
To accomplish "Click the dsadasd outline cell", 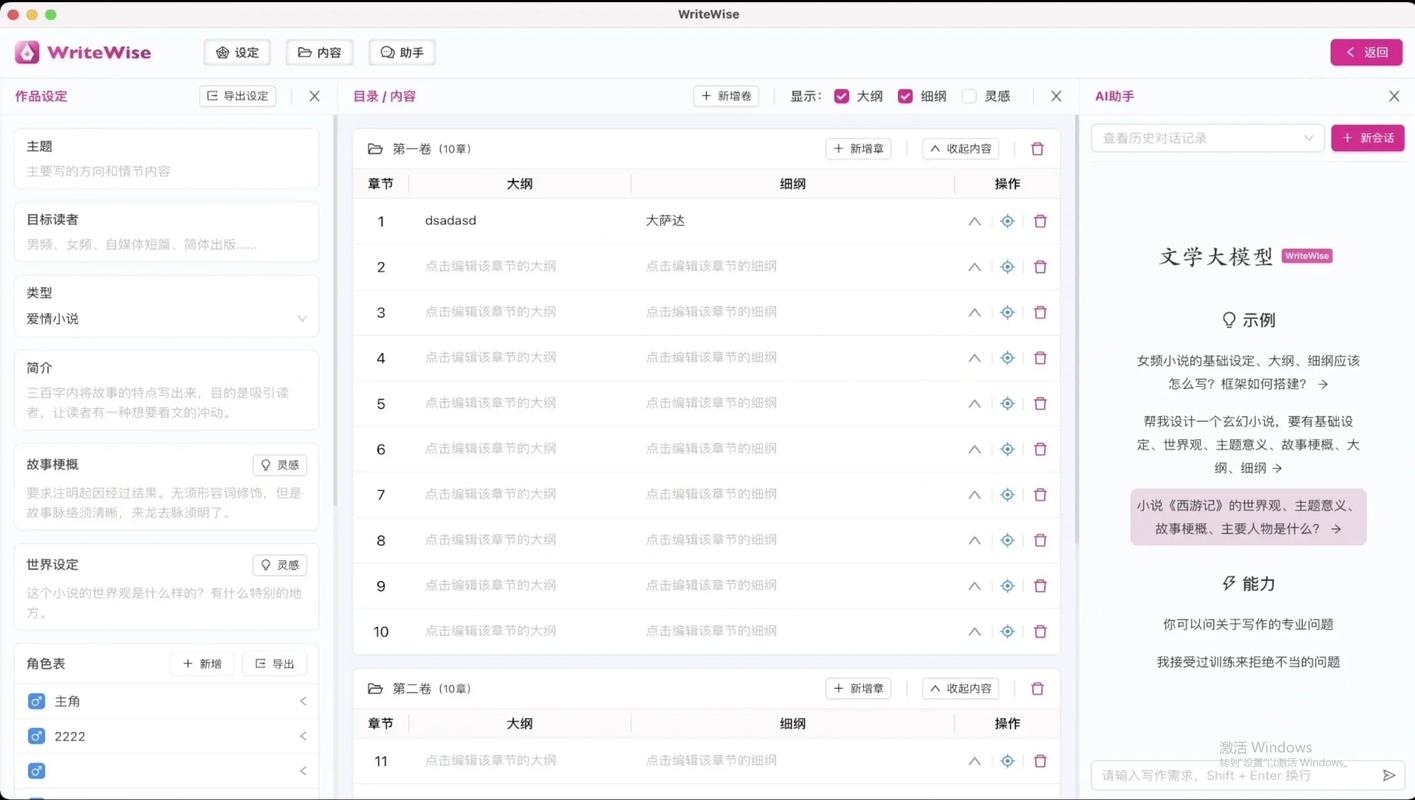I will (x=520, y=221).
